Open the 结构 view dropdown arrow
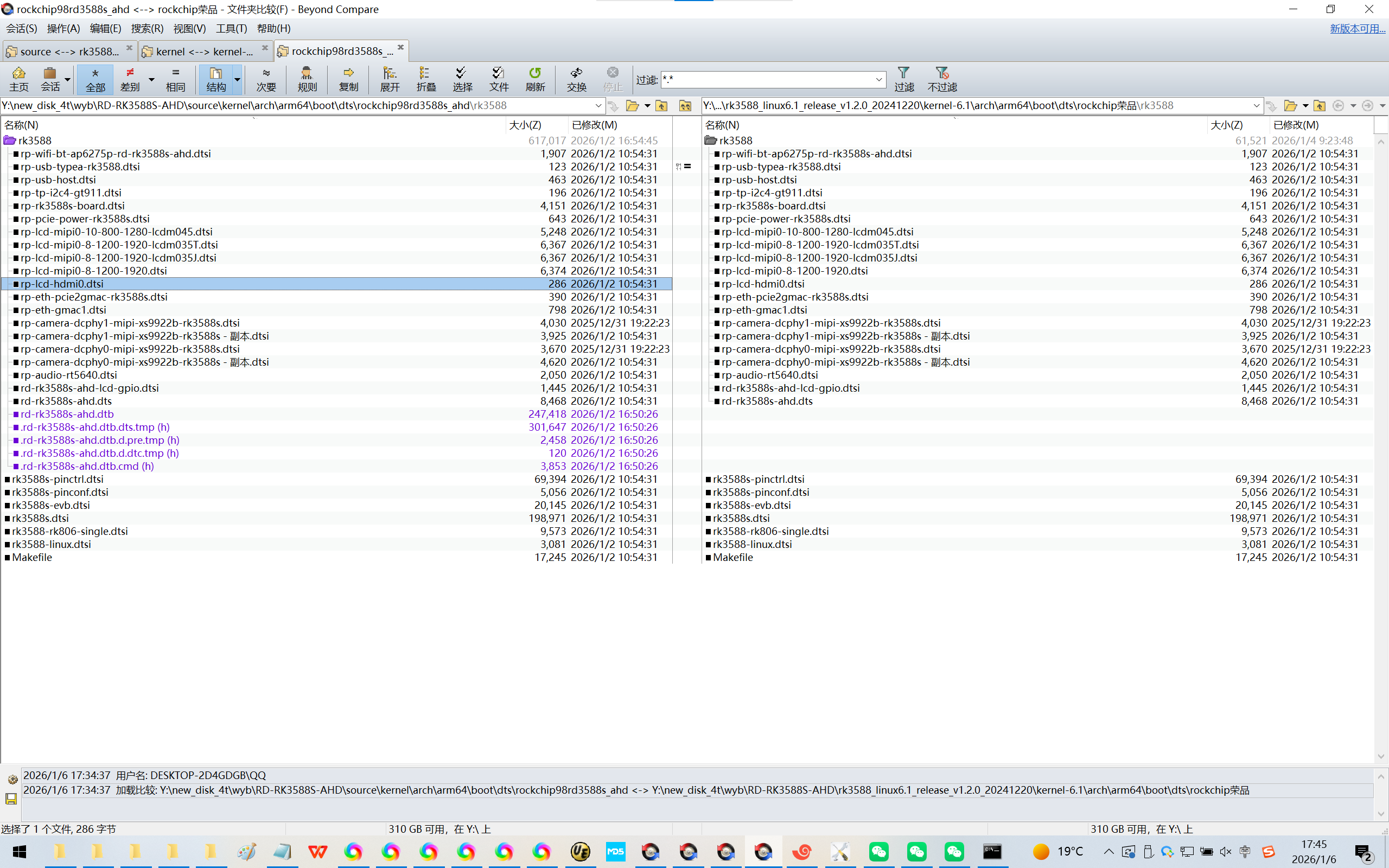The height and width of the screenshot is (868, 1389). click(237, 79)
